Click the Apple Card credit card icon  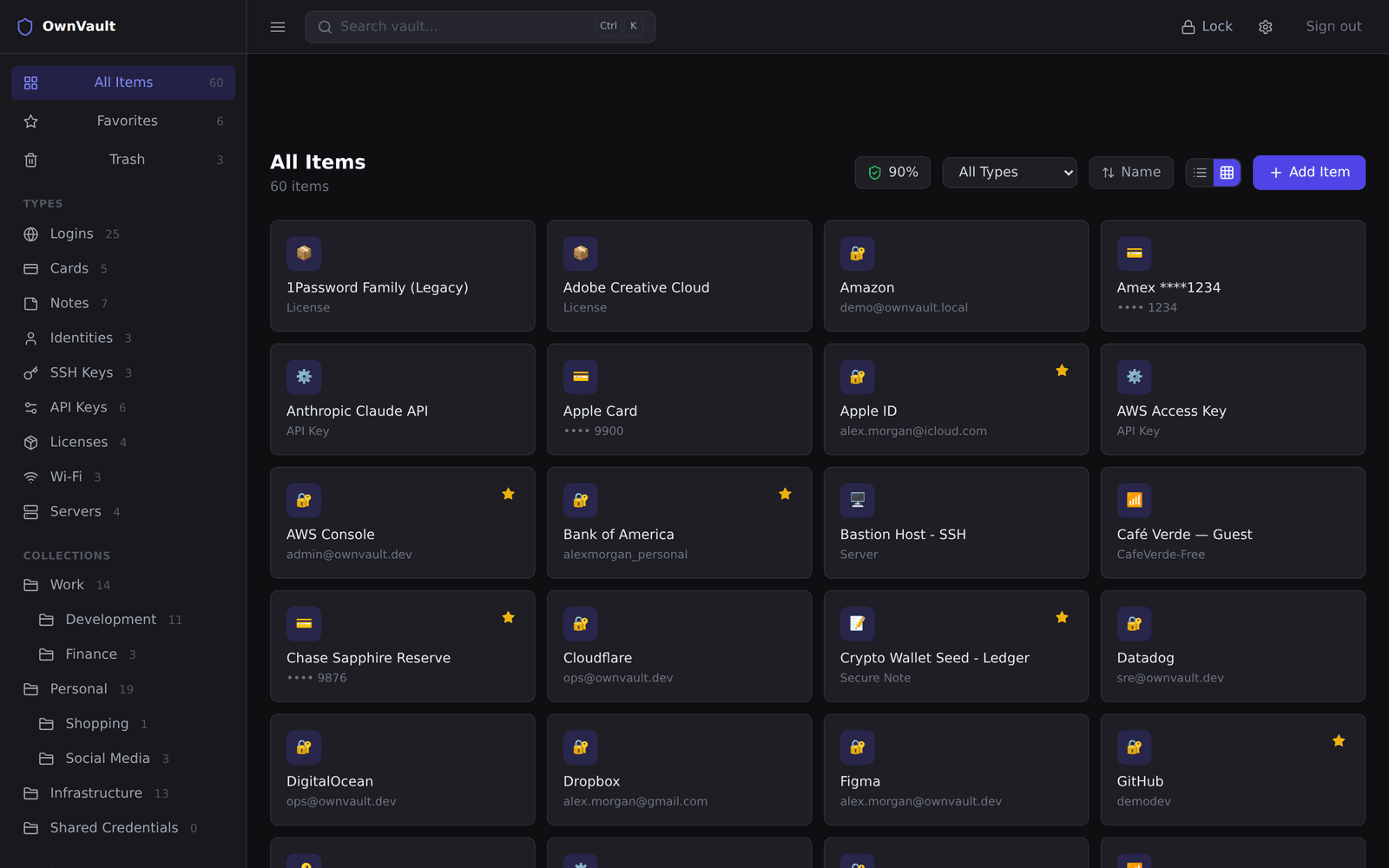pyautogui.click(x=581, y=377)
